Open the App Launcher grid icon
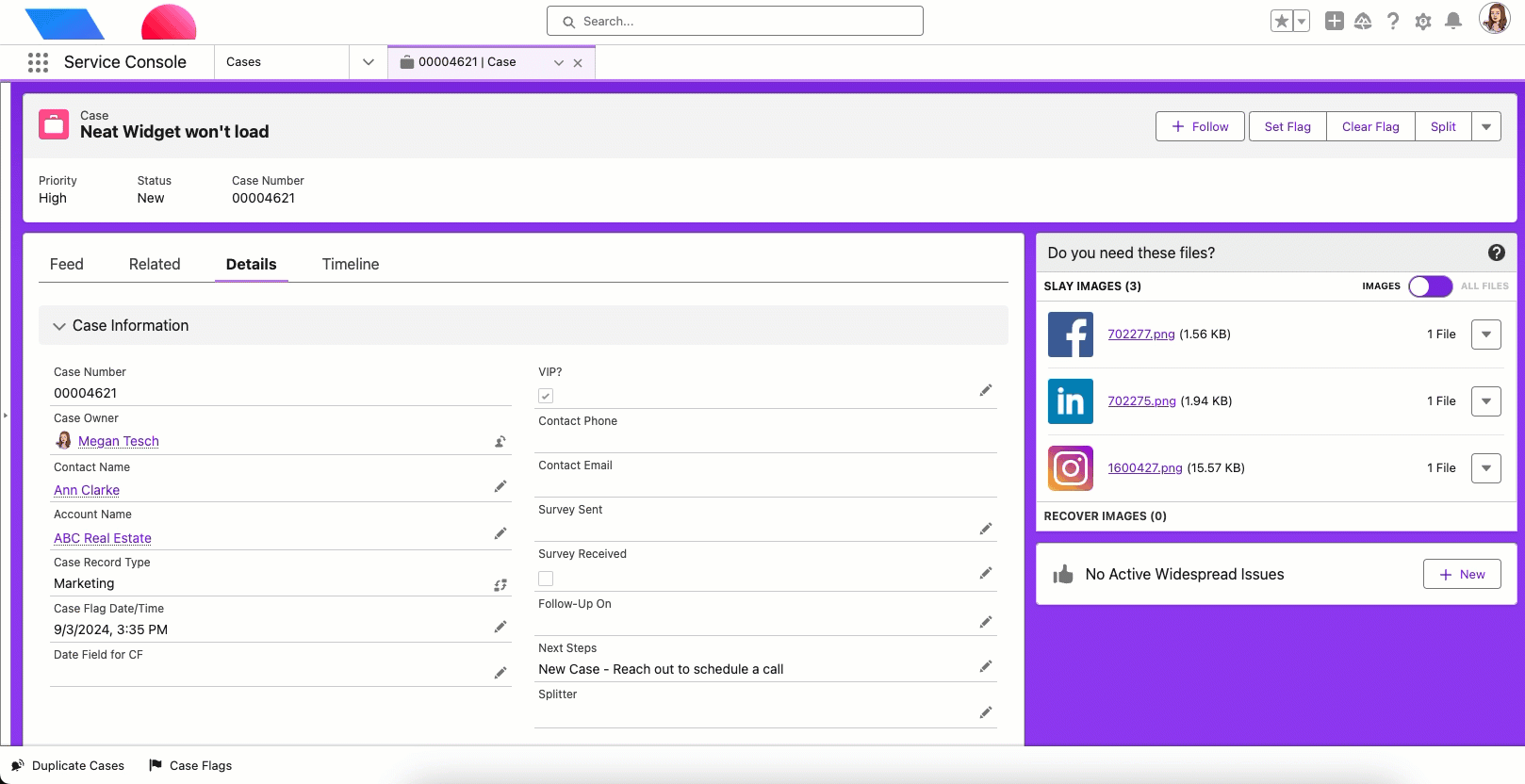Image resolution: width=1525 pixels, height=784 pixels. click(x=38, y=62)
